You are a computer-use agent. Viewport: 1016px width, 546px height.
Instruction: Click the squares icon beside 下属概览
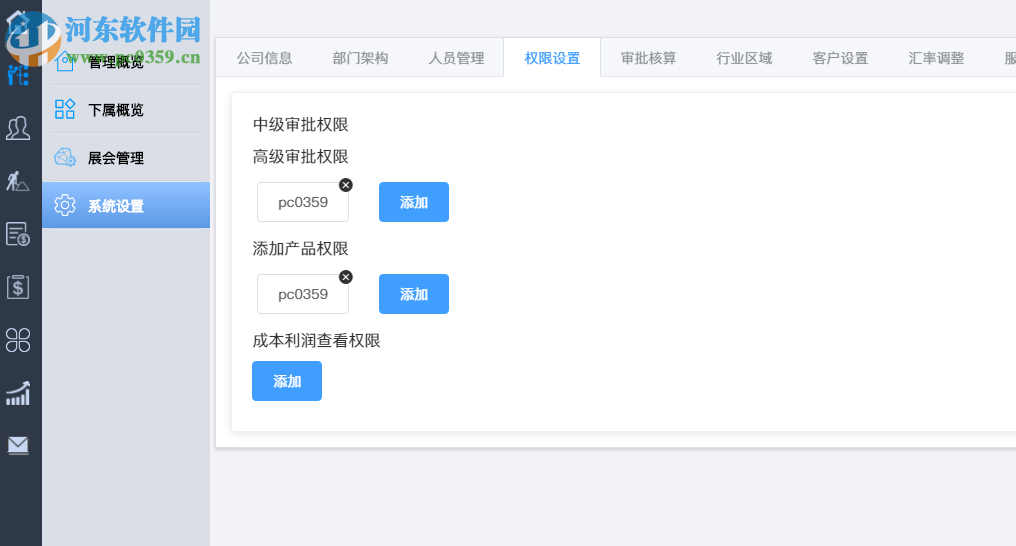click(65, 109)
